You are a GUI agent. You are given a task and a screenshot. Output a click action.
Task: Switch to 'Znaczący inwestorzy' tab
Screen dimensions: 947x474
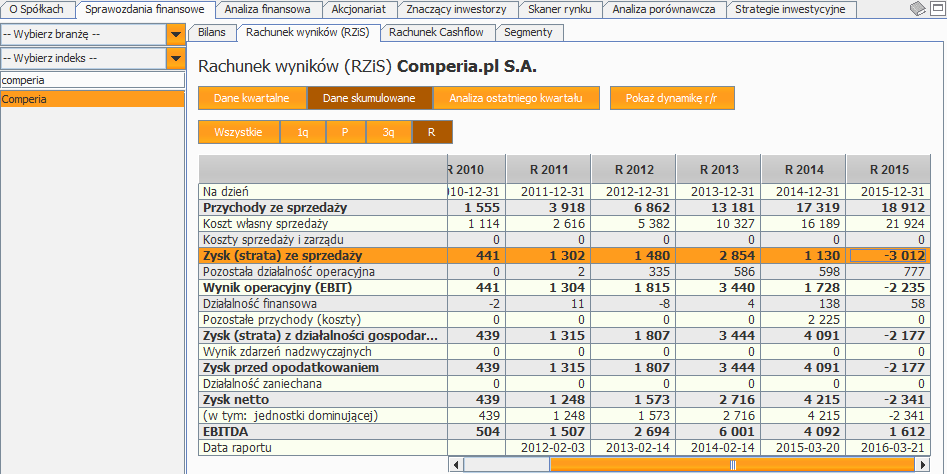pyautogui.click(x=456, y=9)
